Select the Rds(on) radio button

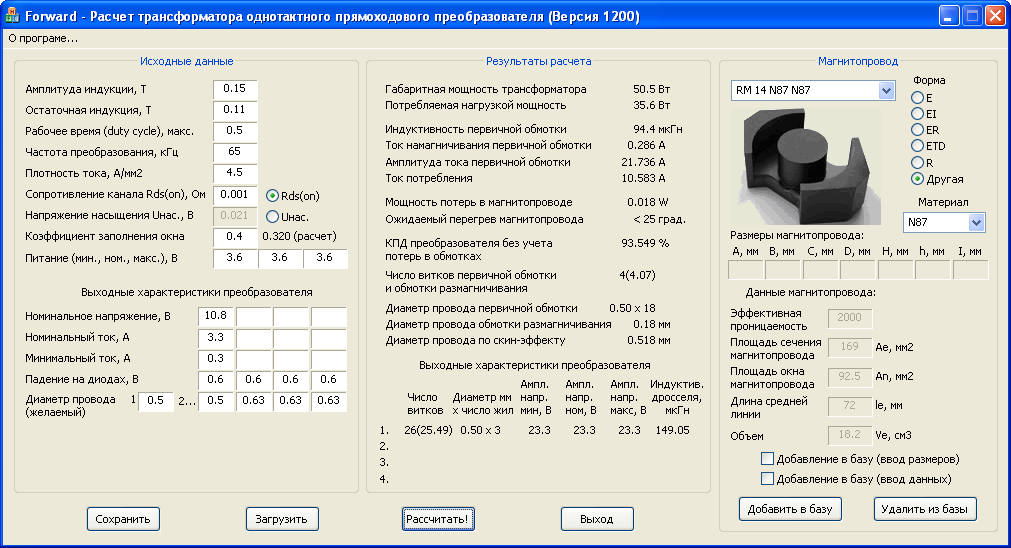[x=272, y=196]
